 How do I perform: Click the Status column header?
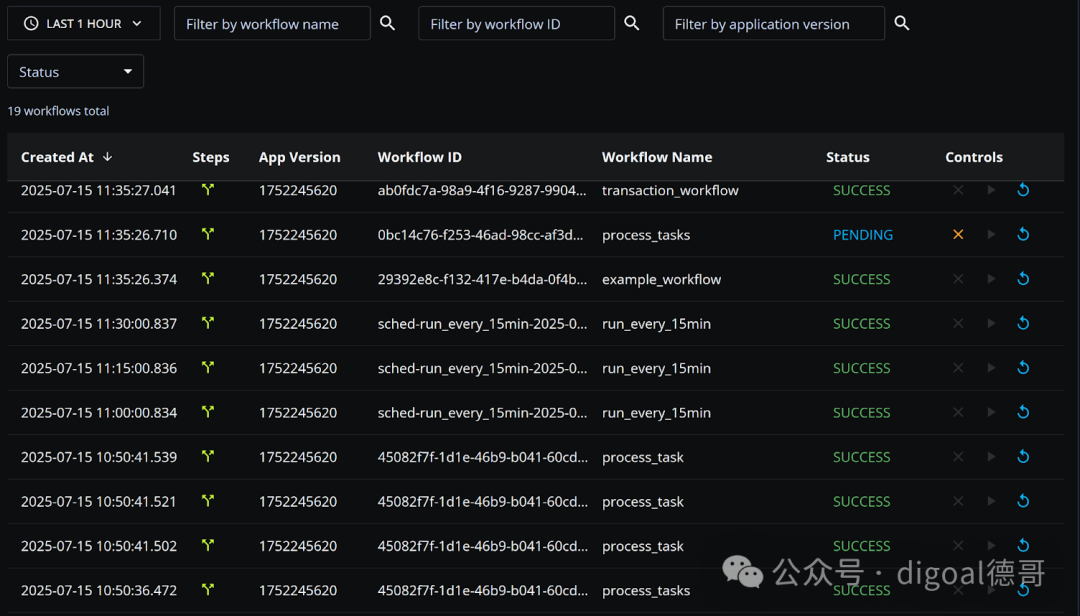click(848, 157)
